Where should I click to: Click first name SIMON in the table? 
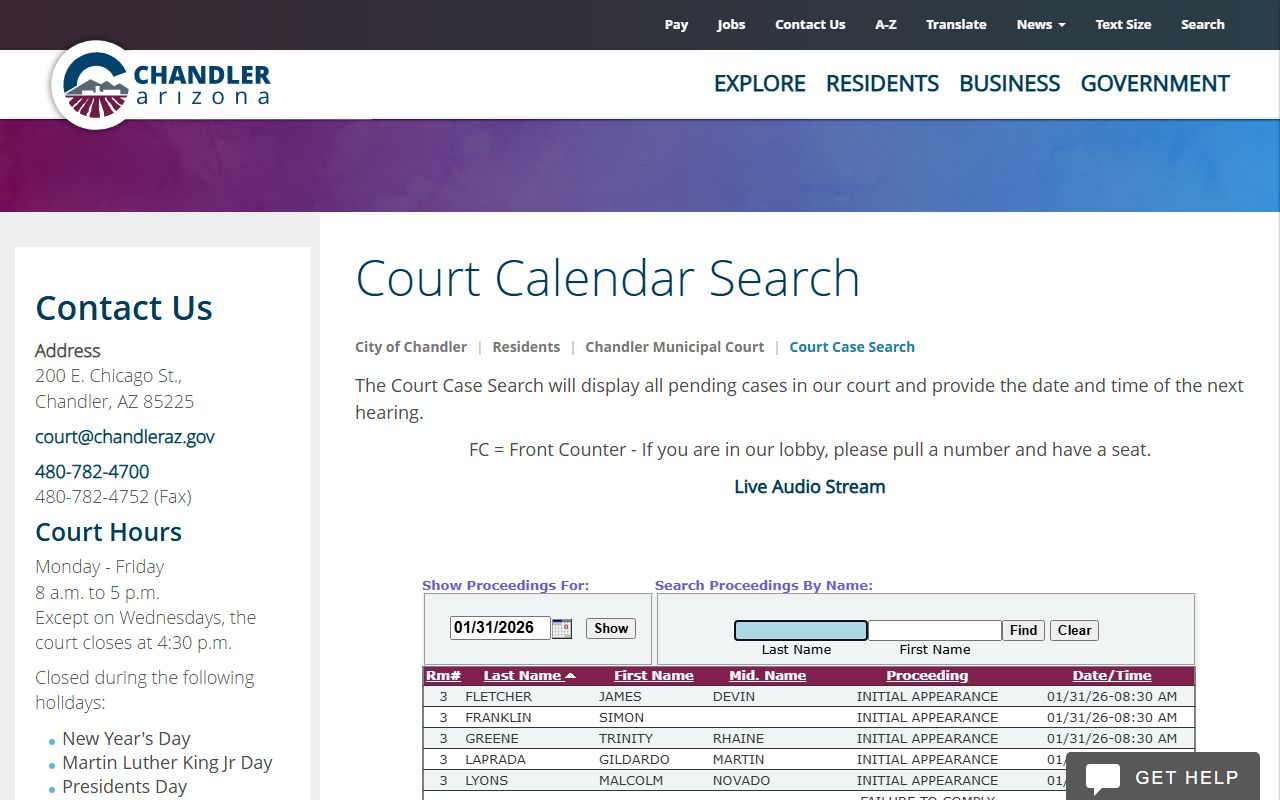point(621,718)
